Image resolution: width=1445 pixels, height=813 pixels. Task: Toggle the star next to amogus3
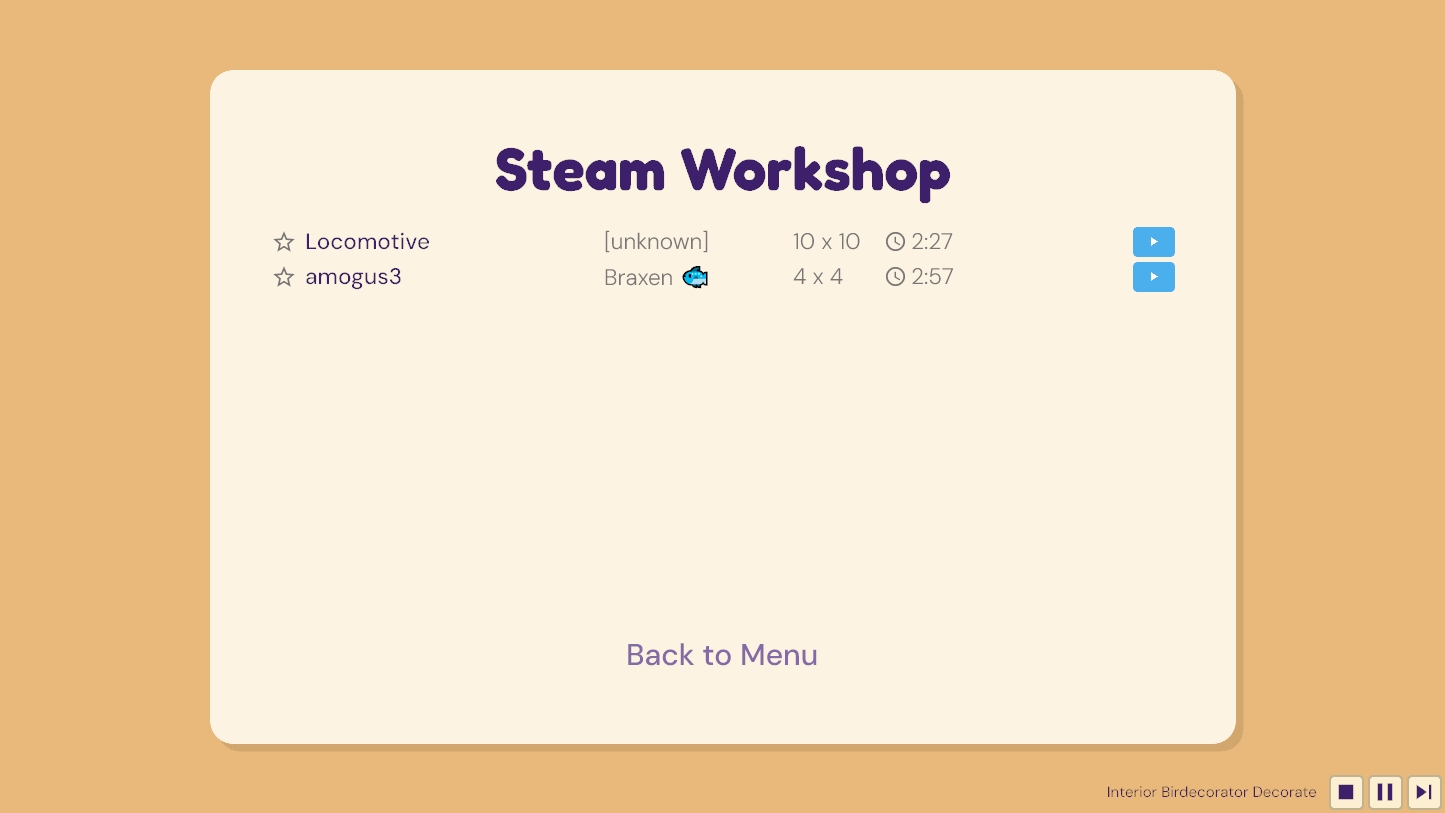pos(284,277)
